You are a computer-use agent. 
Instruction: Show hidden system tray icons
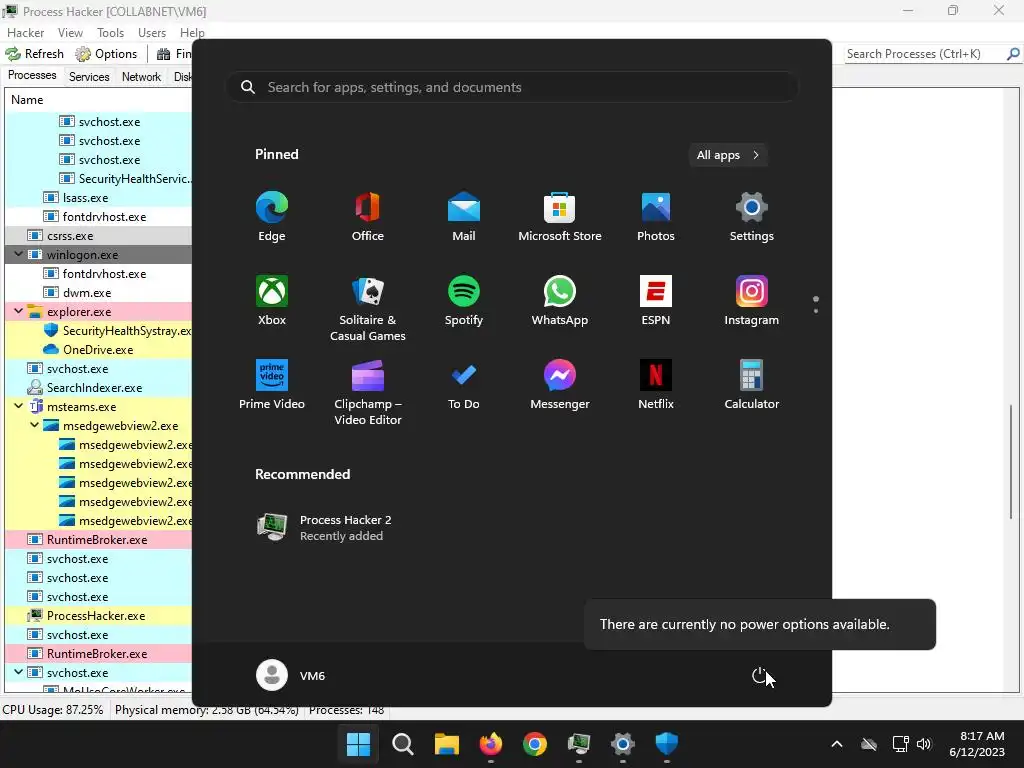(837, 744)
